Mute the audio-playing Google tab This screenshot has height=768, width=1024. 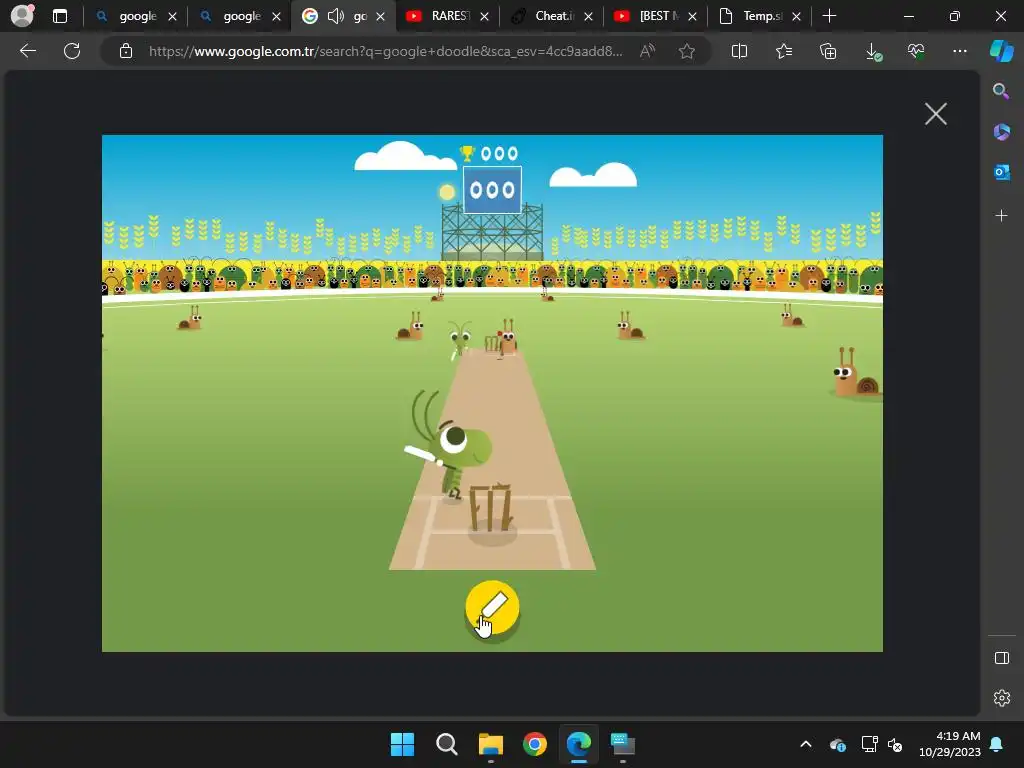pyautogui.click(x=335, y=16)
